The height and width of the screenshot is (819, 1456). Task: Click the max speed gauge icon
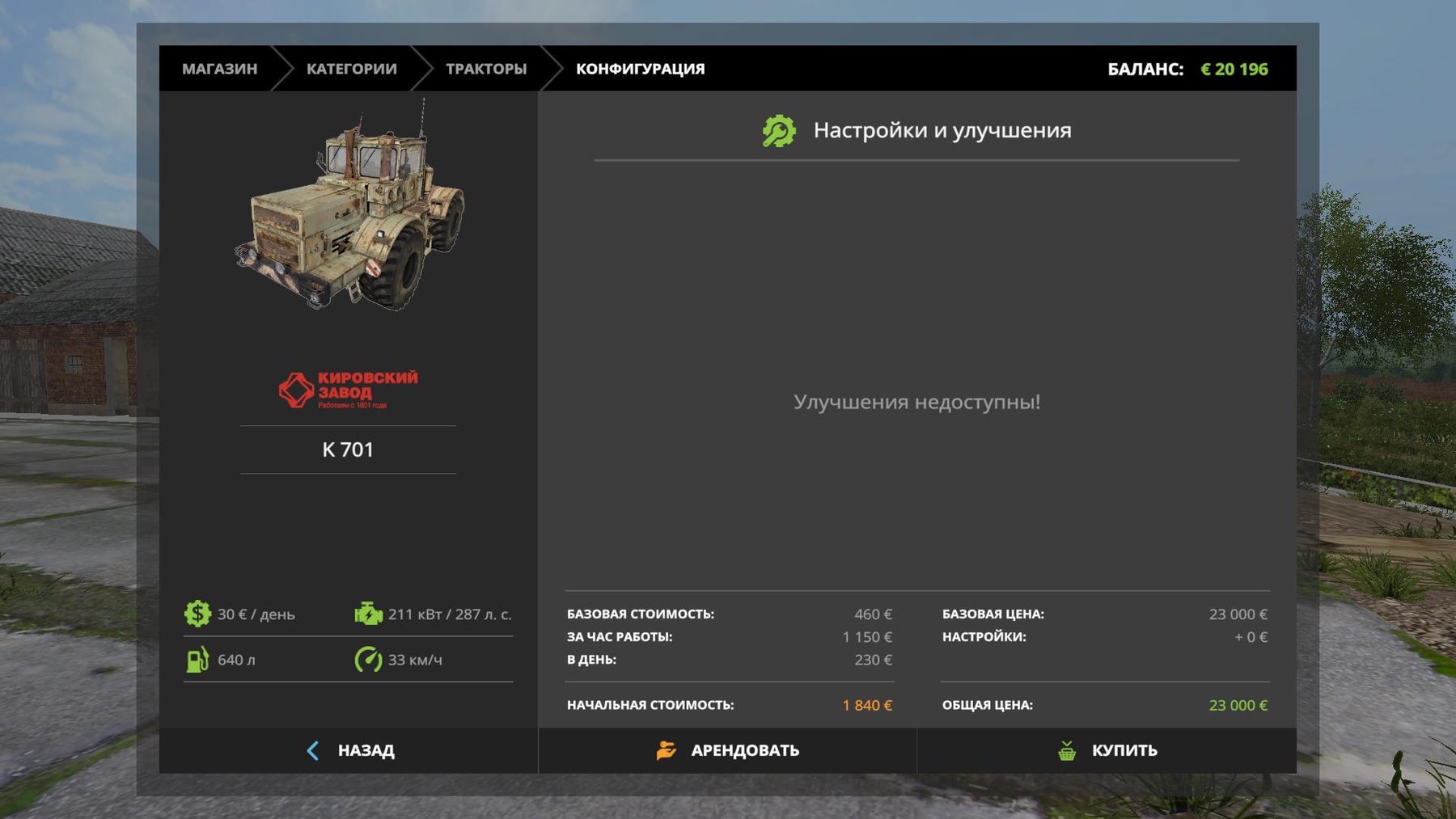click(x=368, y=660)
